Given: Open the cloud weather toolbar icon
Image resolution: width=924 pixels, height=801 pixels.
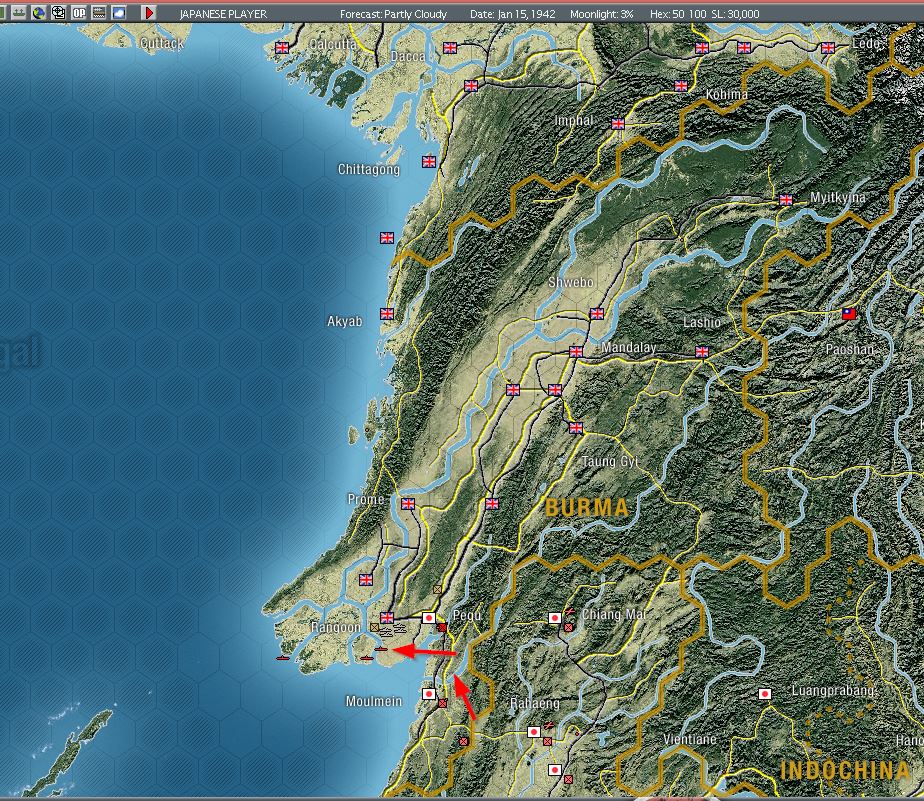Looking at the screenshot, I should pos(118,12).
